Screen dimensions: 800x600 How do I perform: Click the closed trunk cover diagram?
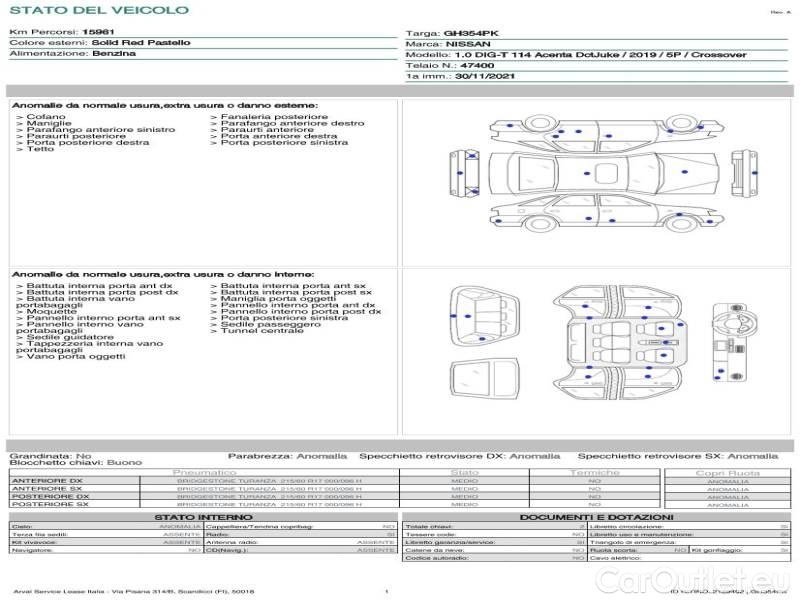[484, 379]
